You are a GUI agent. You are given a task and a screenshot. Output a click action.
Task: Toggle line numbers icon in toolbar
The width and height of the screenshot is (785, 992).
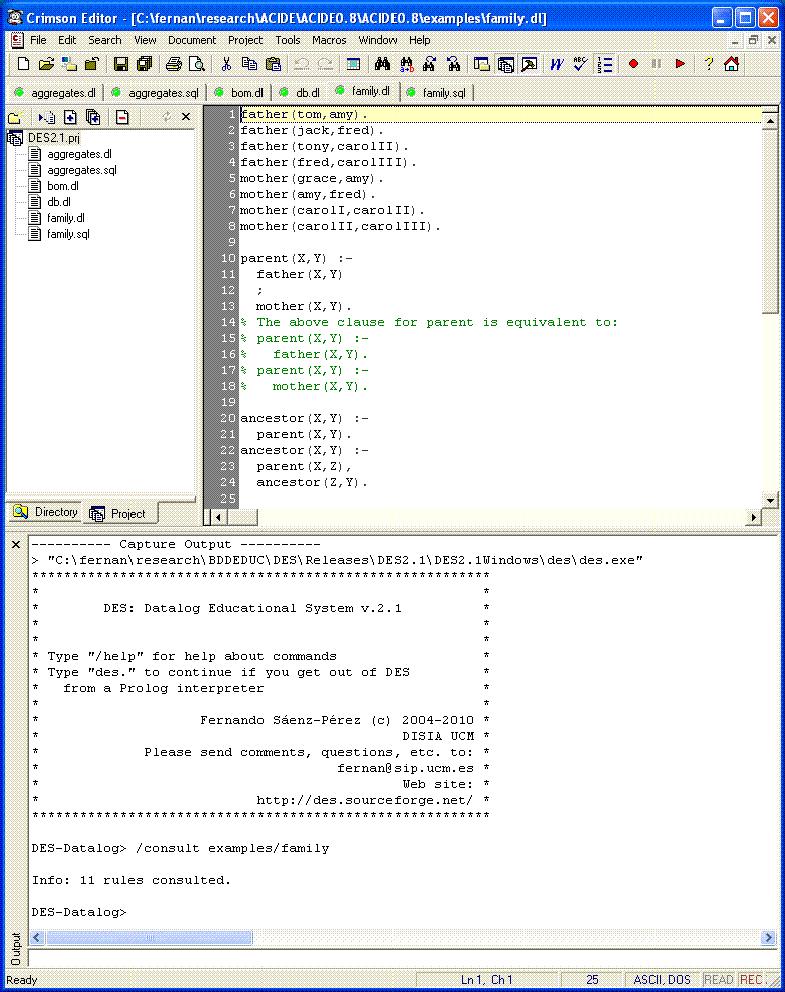605,64
